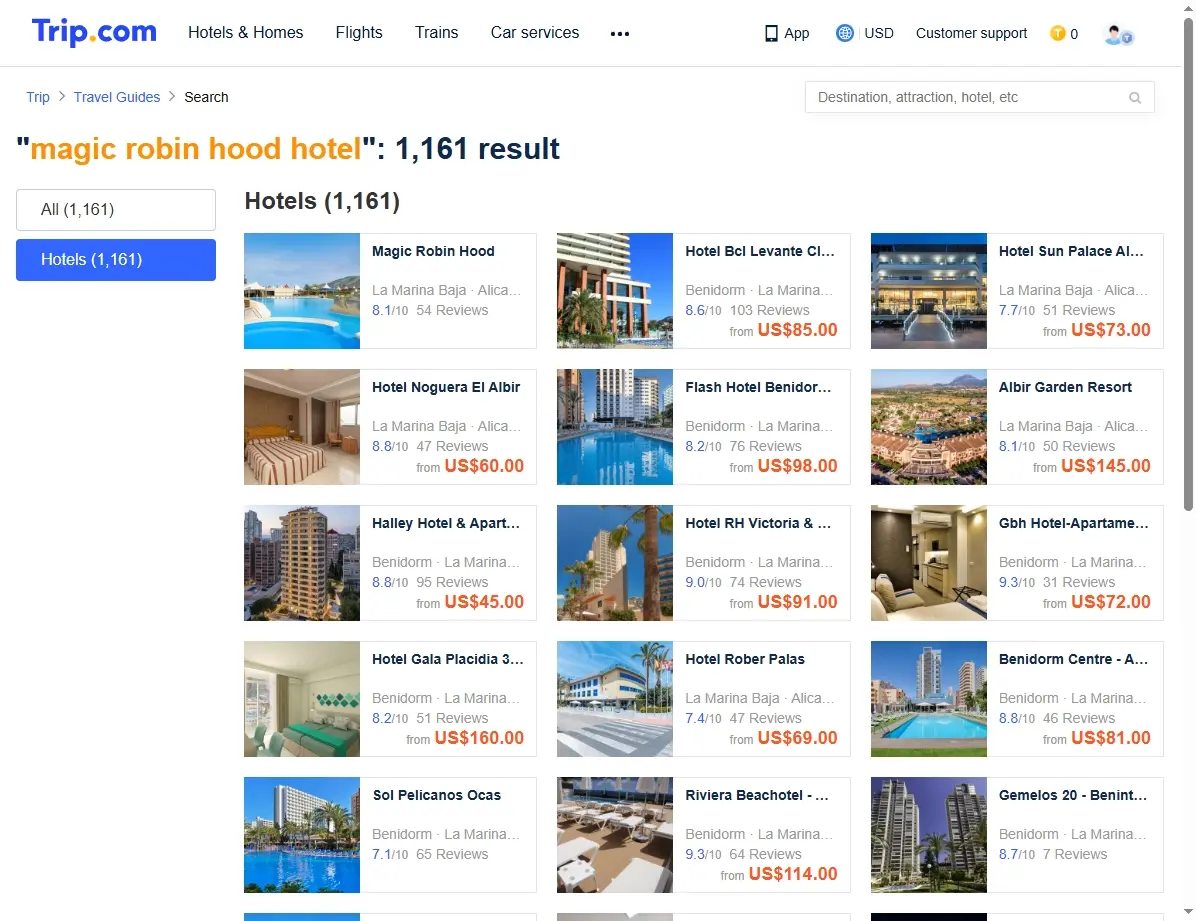Click Customer support link
This screenshot has width=1196, height=921.
click(x=971, y=33)
